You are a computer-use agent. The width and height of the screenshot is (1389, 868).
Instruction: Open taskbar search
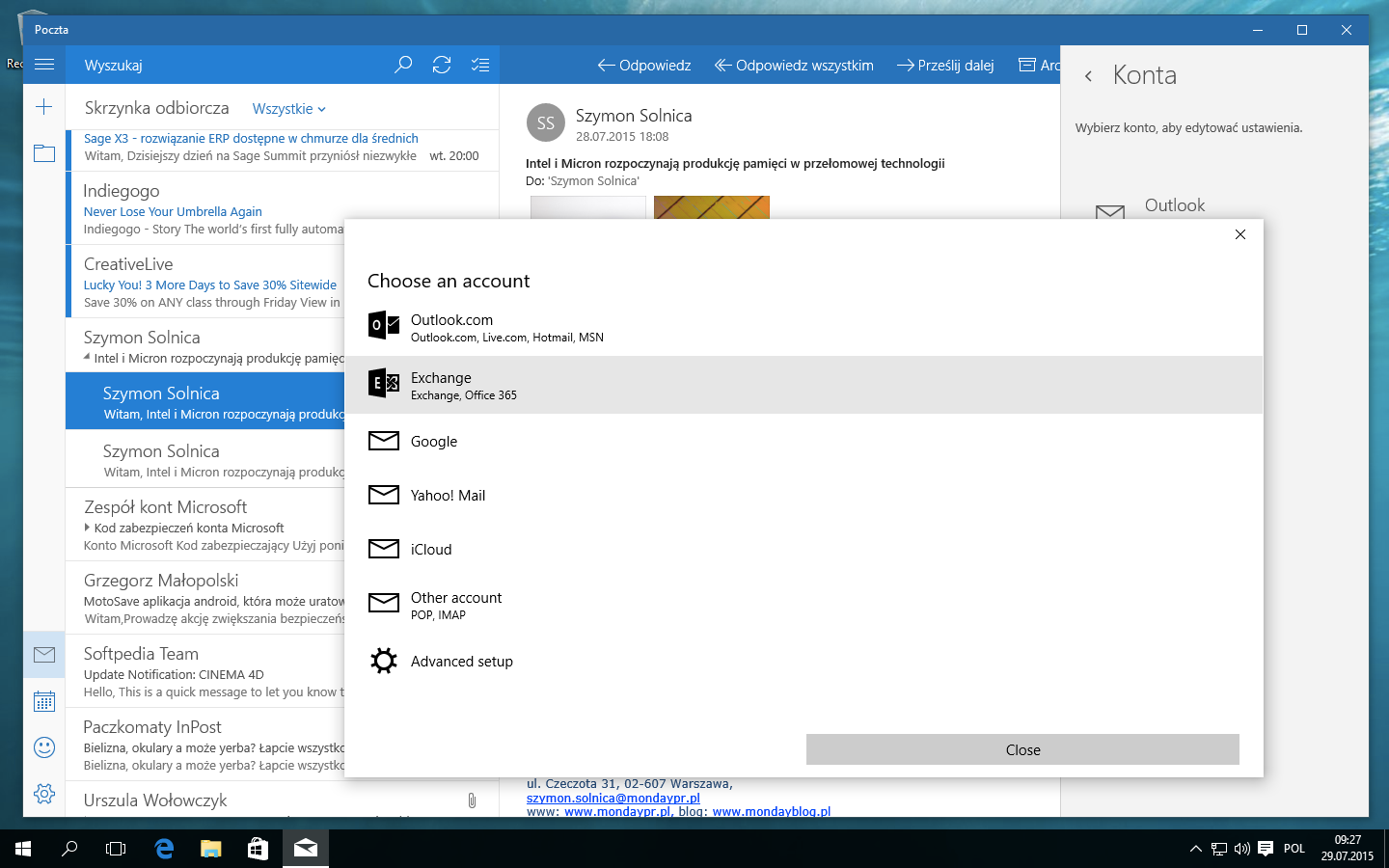coord(69,849)
